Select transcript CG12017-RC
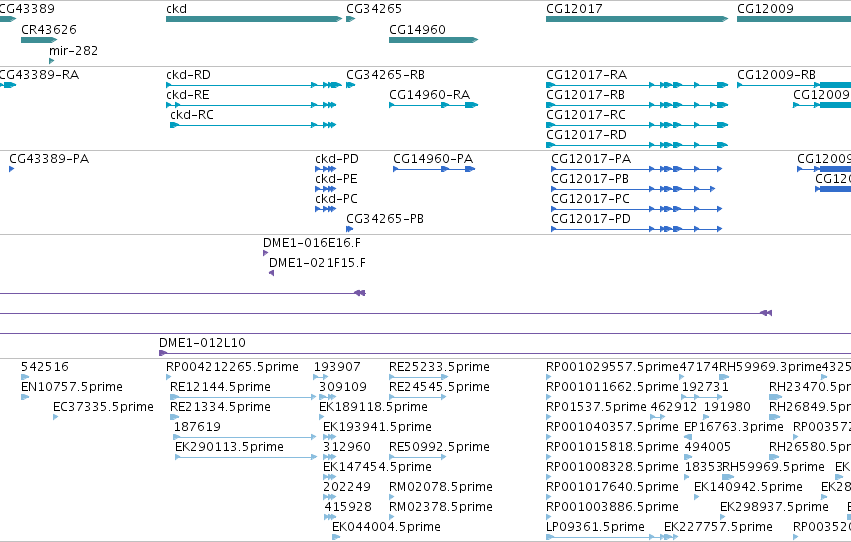 click(x=637, y=125)
